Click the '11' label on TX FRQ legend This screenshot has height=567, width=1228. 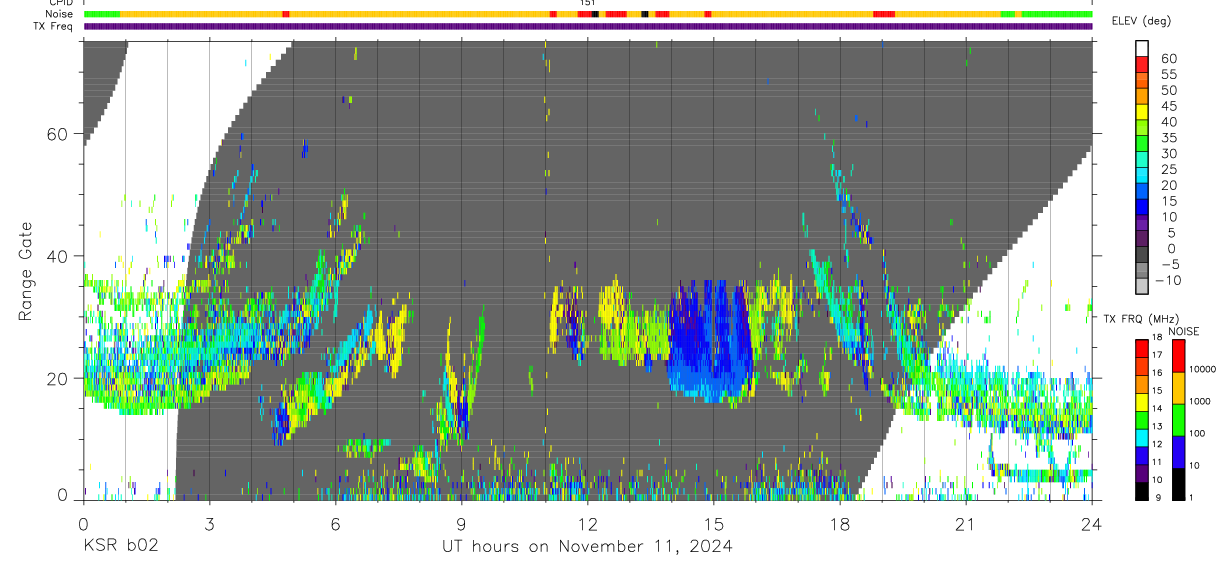click(1157, 462)
